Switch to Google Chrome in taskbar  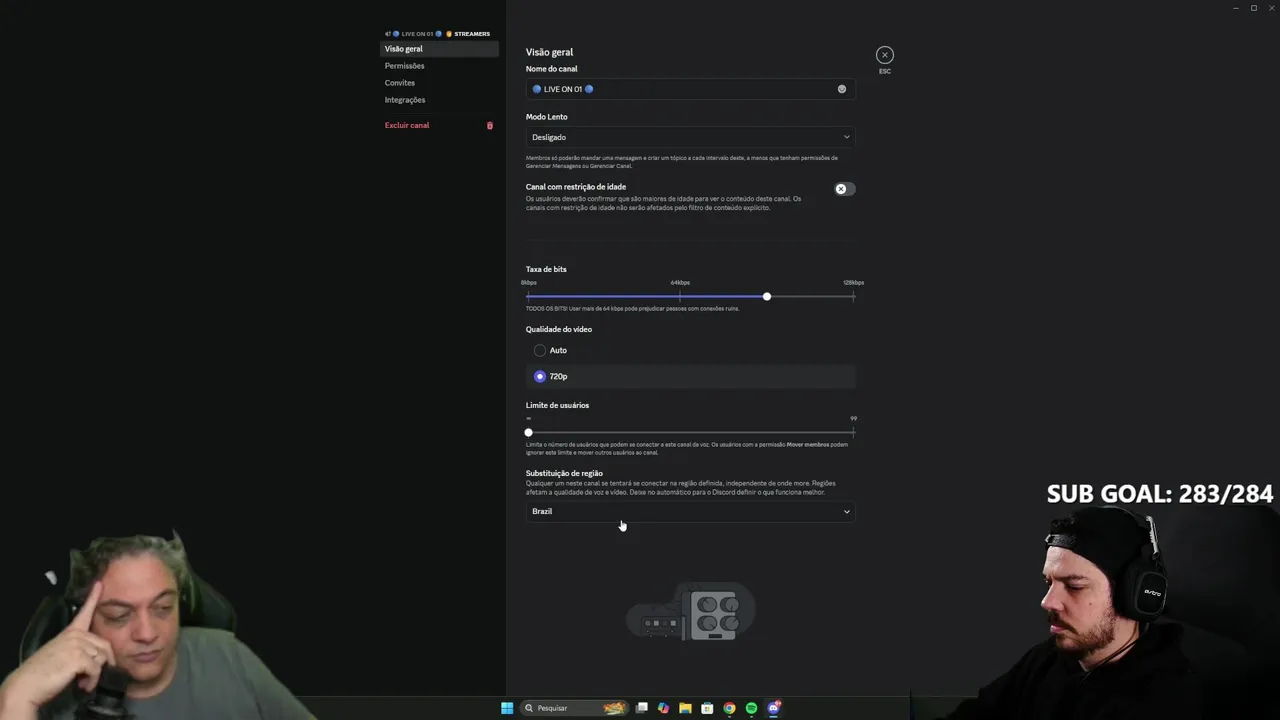[729, 708]
